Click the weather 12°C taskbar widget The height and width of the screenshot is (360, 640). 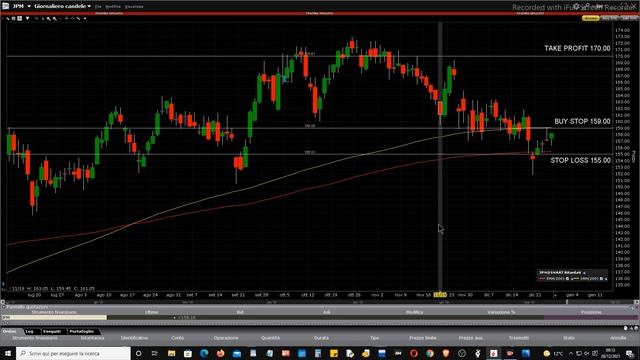(553, 353)
